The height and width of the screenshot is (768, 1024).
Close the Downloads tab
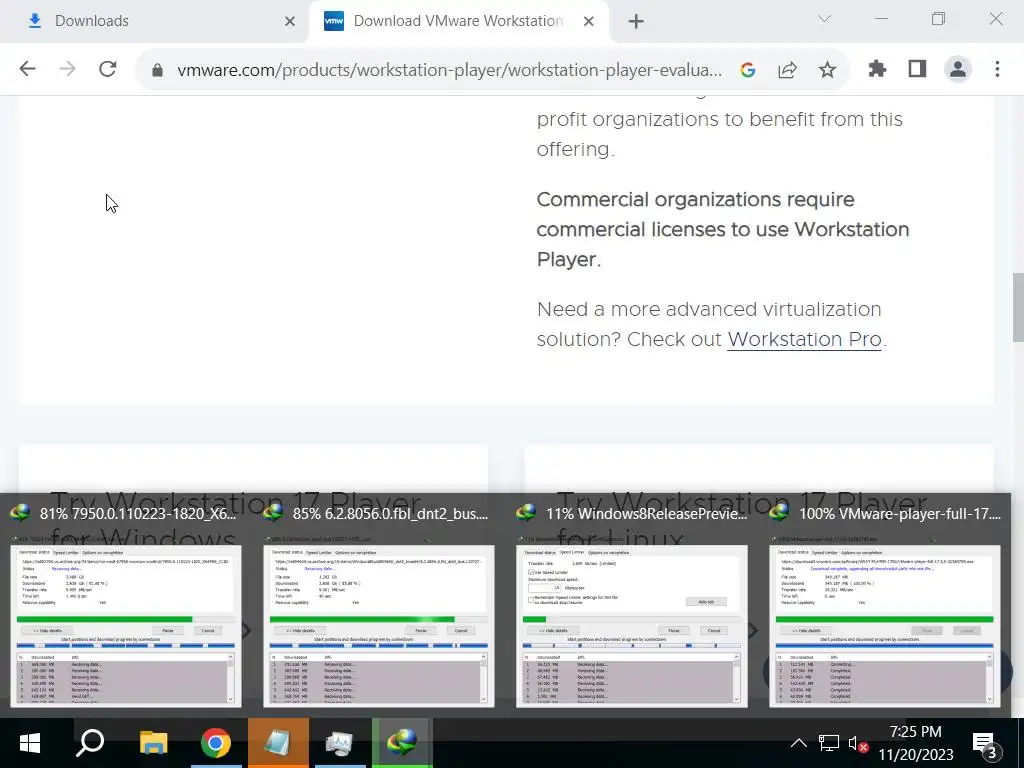coord(290,22)
